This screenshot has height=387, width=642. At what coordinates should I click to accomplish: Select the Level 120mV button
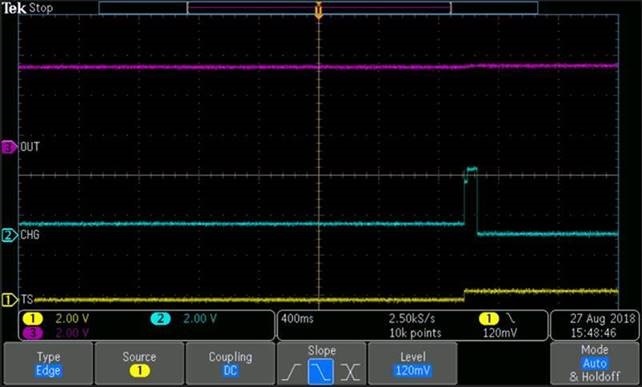click(x=413, y=364)
